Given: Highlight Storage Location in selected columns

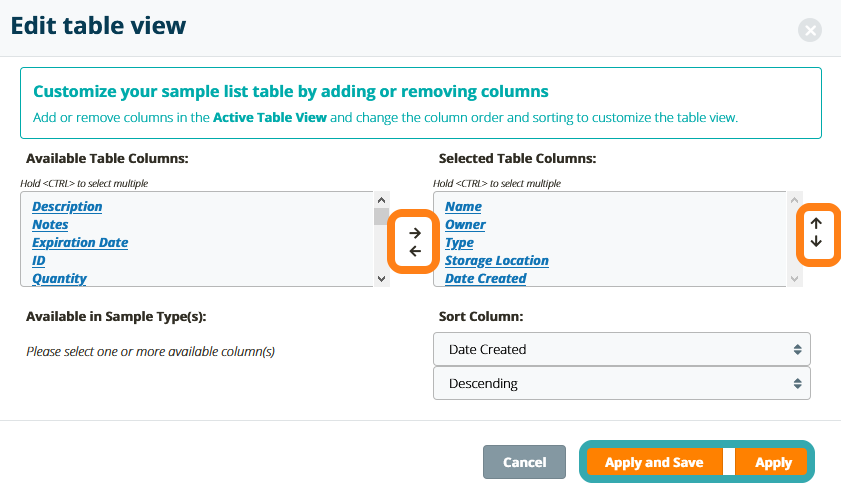Looking at the screenshot, I should pyautogui.click(x=496, y=261).
